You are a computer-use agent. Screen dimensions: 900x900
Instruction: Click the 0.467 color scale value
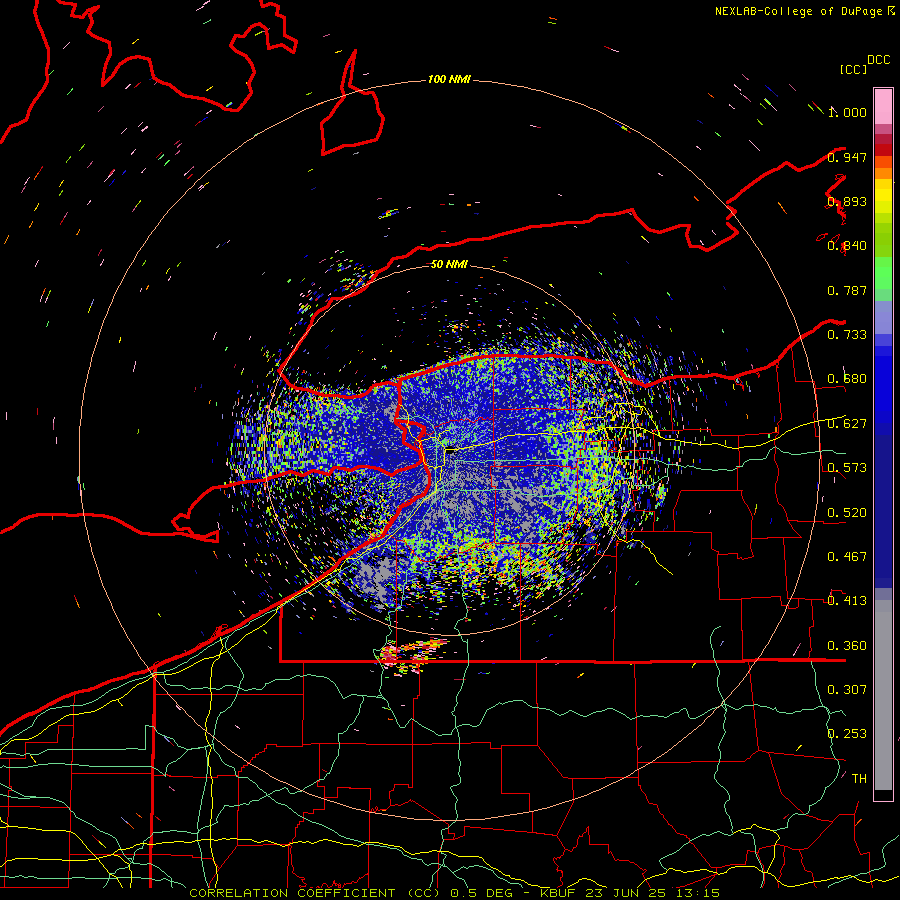(x=847, y=556)
